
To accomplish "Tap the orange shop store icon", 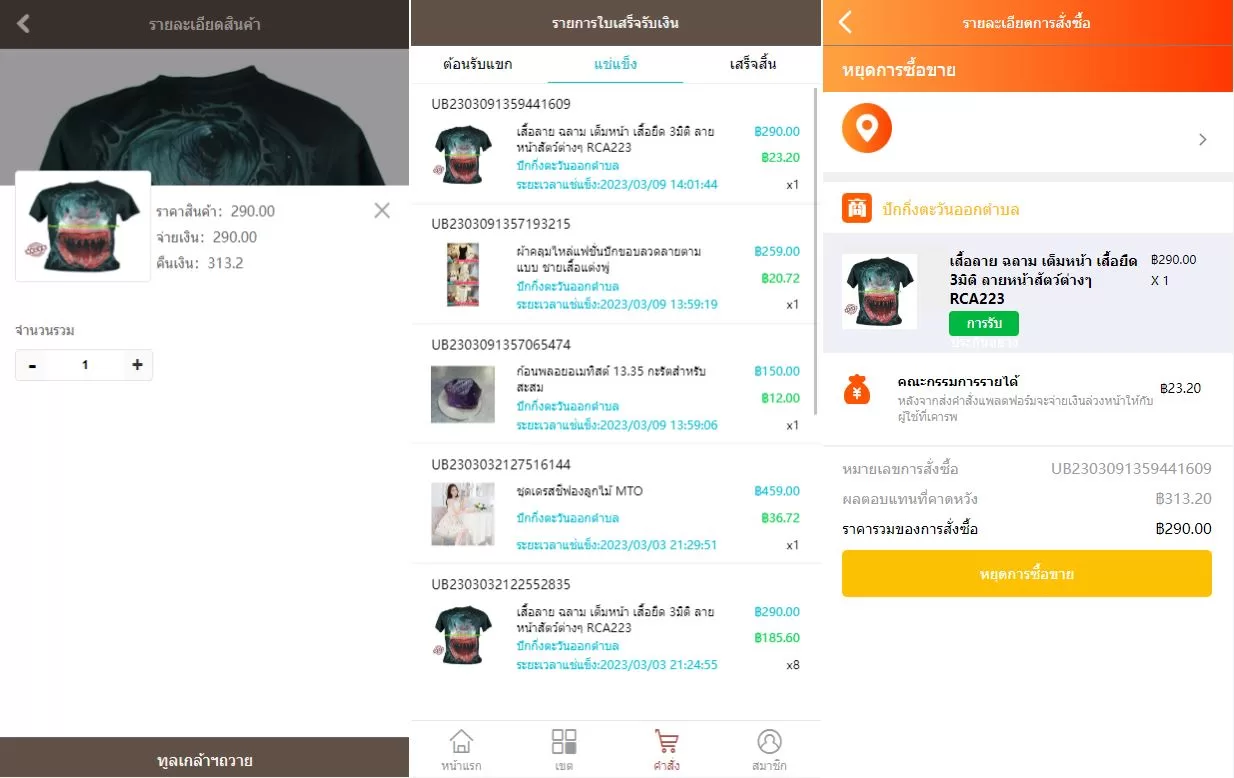I will [857, 208].
